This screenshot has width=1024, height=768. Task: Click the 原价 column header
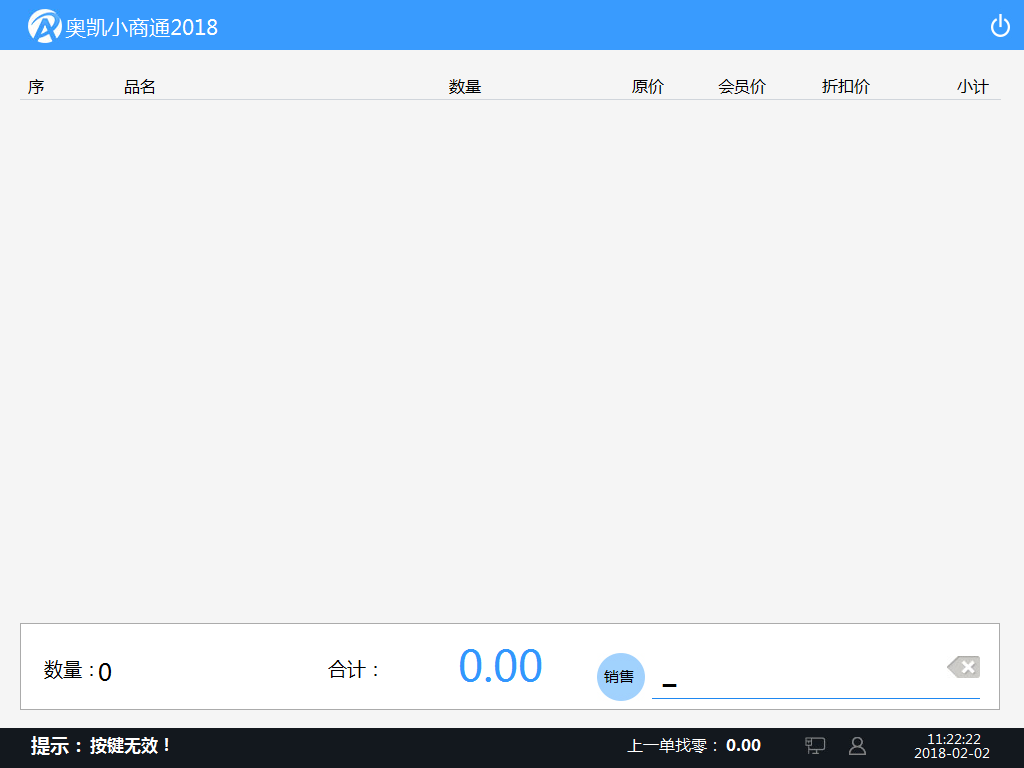(648, 86)
